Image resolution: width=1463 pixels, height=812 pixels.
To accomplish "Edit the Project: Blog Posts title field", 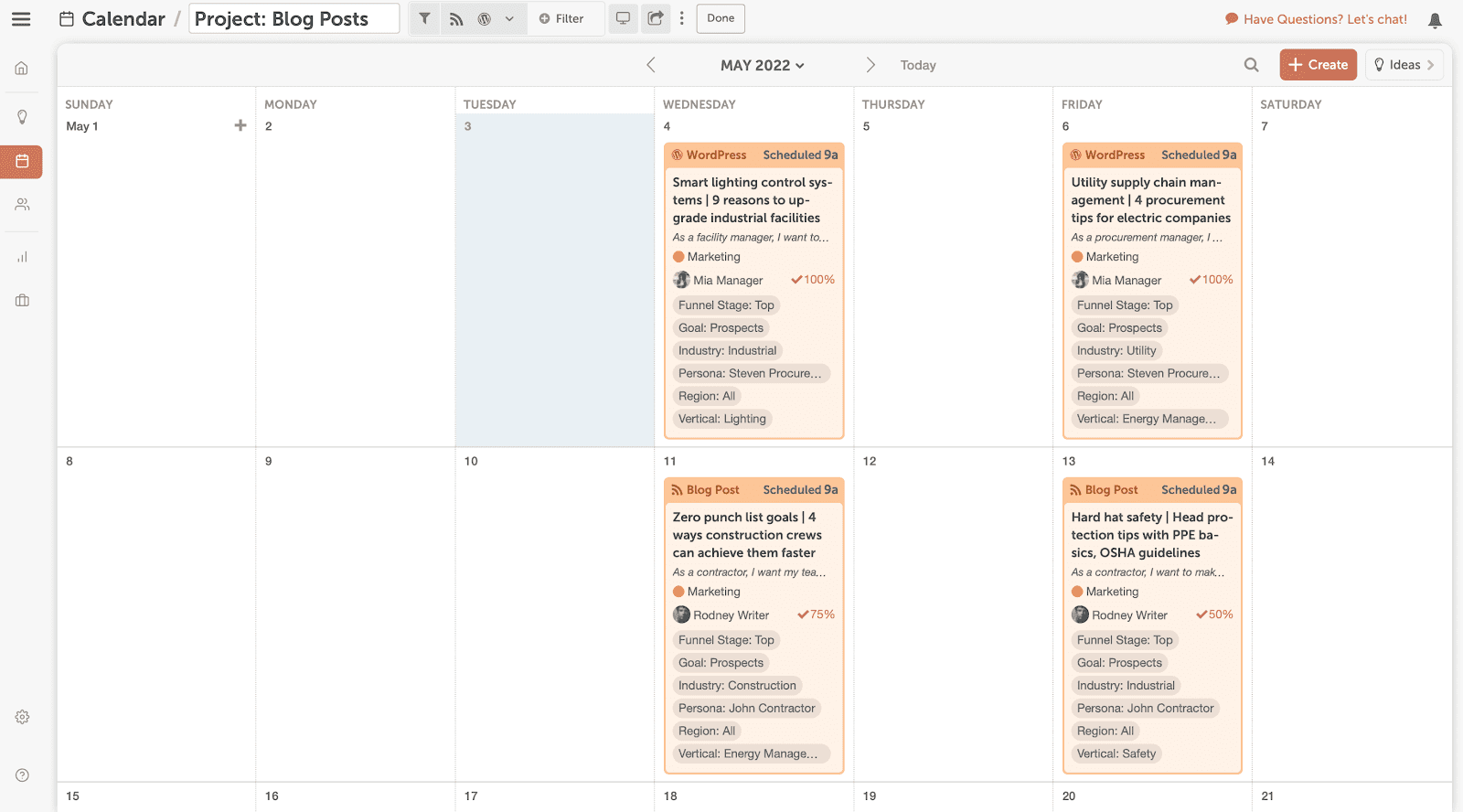I will point(294,18).
